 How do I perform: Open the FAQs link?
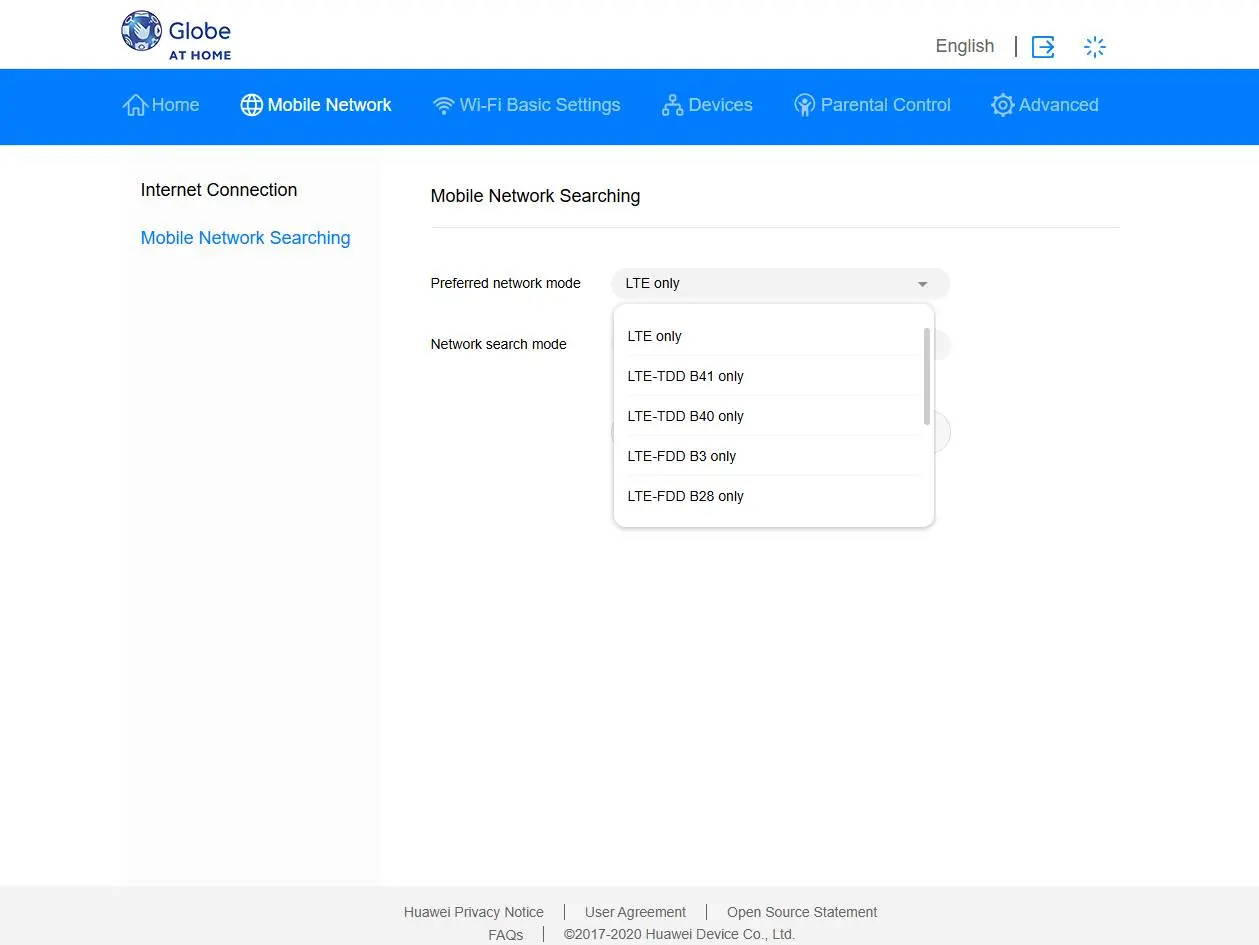506,935
